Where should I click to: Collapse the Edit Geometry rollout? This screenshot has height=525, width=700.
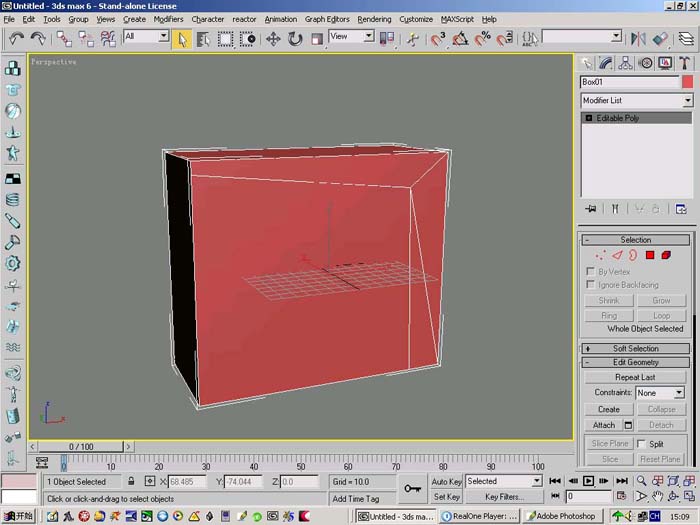(636, 362)
